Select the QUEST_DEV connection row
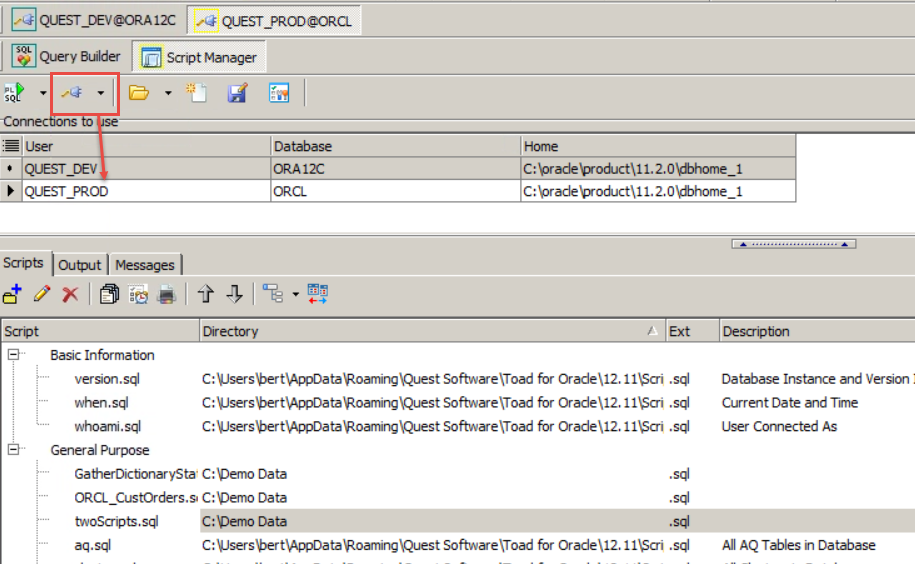The width and height of the screenshot is (915, 564). [398, 169]
